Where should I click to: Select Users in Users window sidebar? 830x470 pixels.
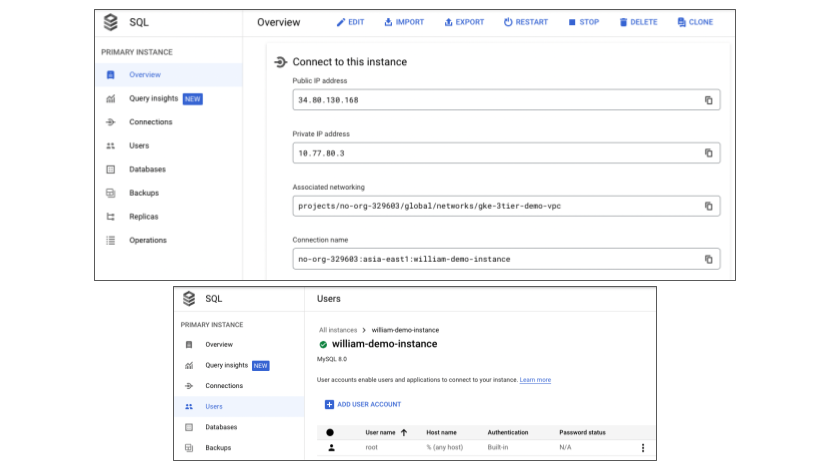point(239,406)
